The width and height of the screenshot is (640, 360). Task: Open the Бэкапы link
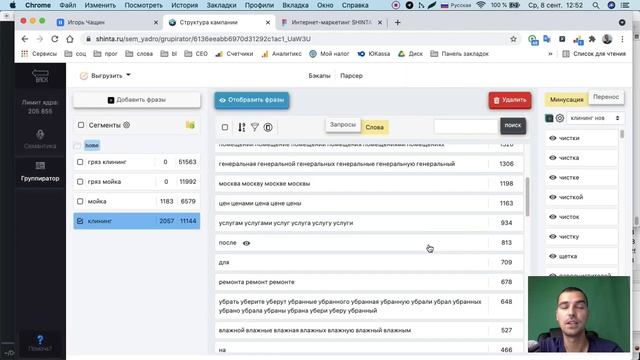click(319, 76)
